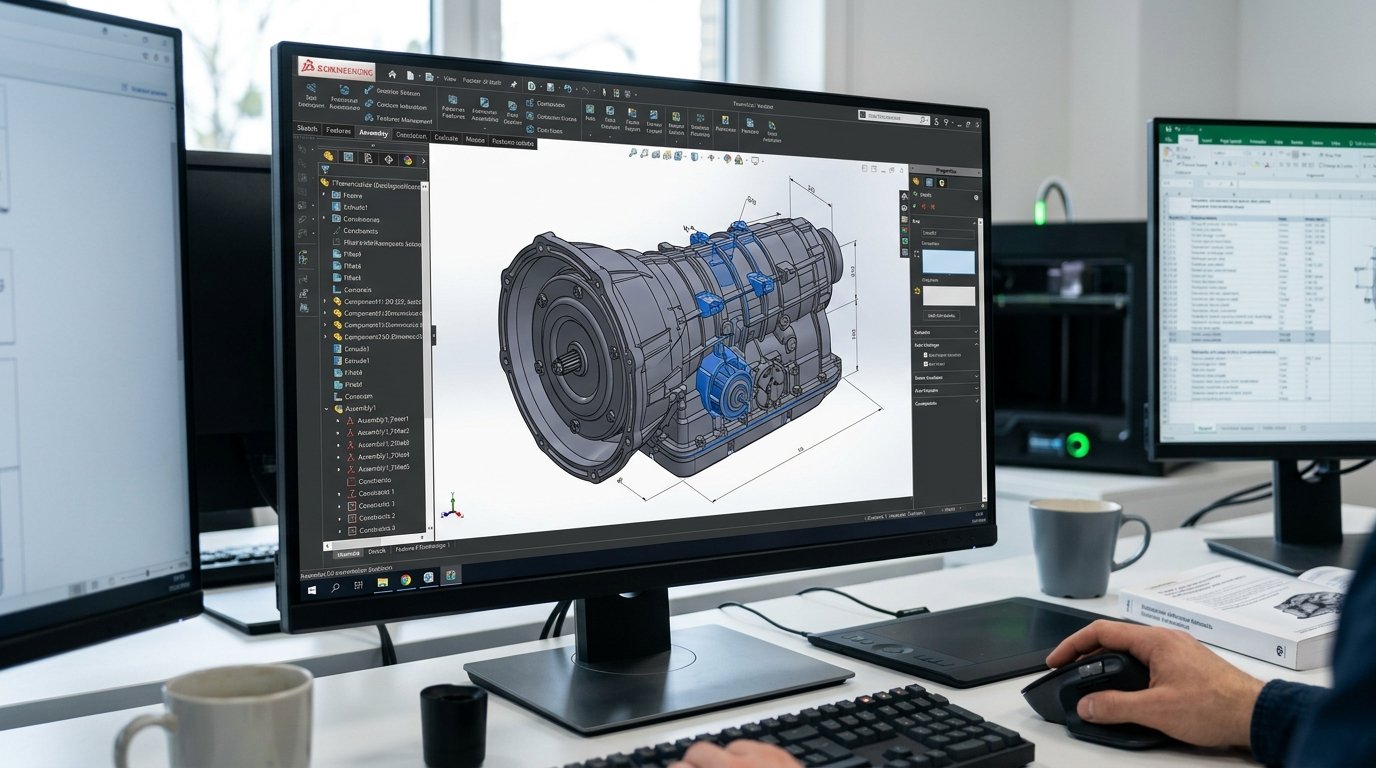The image size is (1376, 768).
Task: Open the taskbar search magnifier
Action: pos(335,589)
